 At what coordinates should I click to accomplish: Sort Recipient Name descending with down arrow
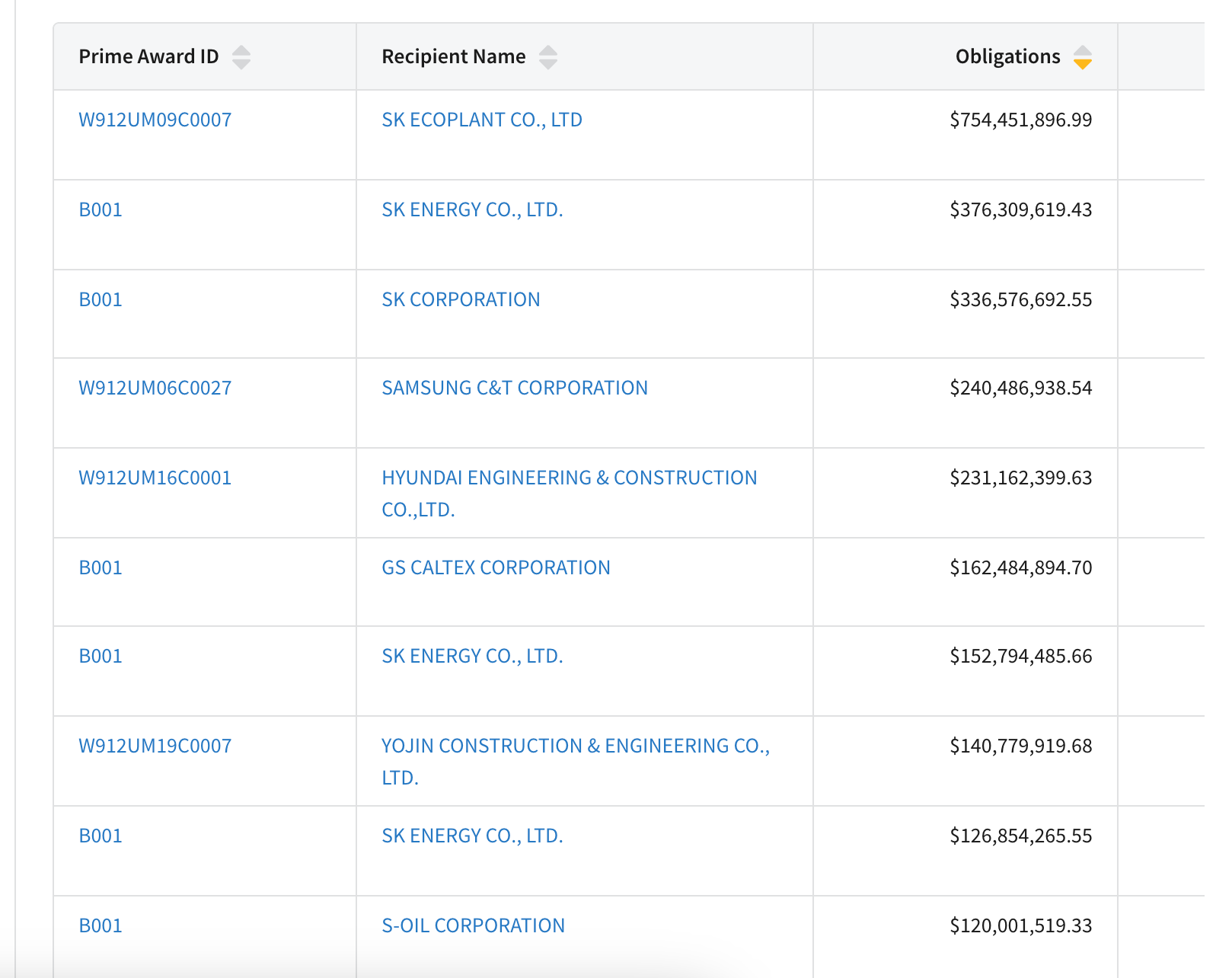548,65
